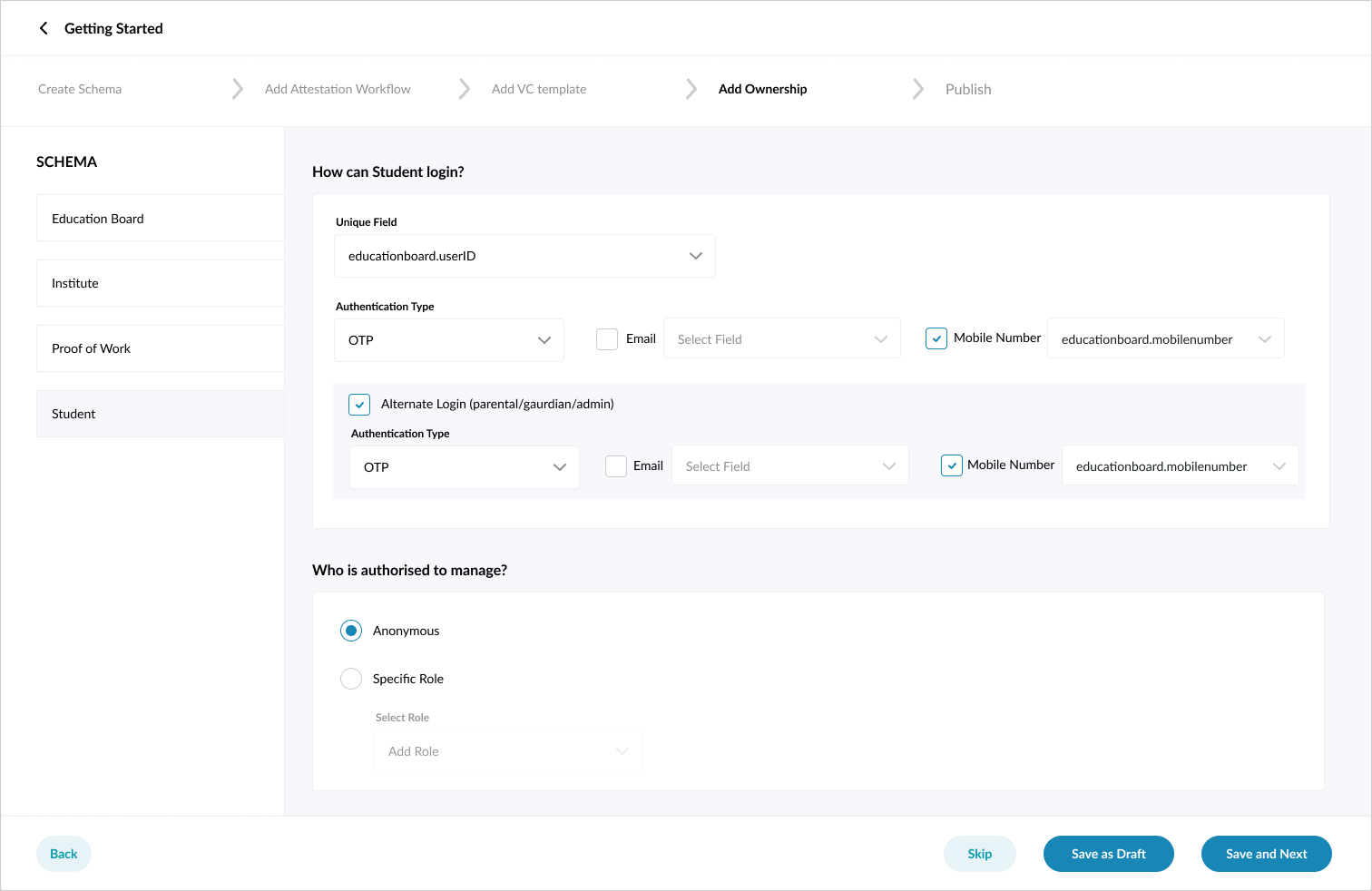Open the Authentication Type OTP dropdown

[x=448, y=339]
